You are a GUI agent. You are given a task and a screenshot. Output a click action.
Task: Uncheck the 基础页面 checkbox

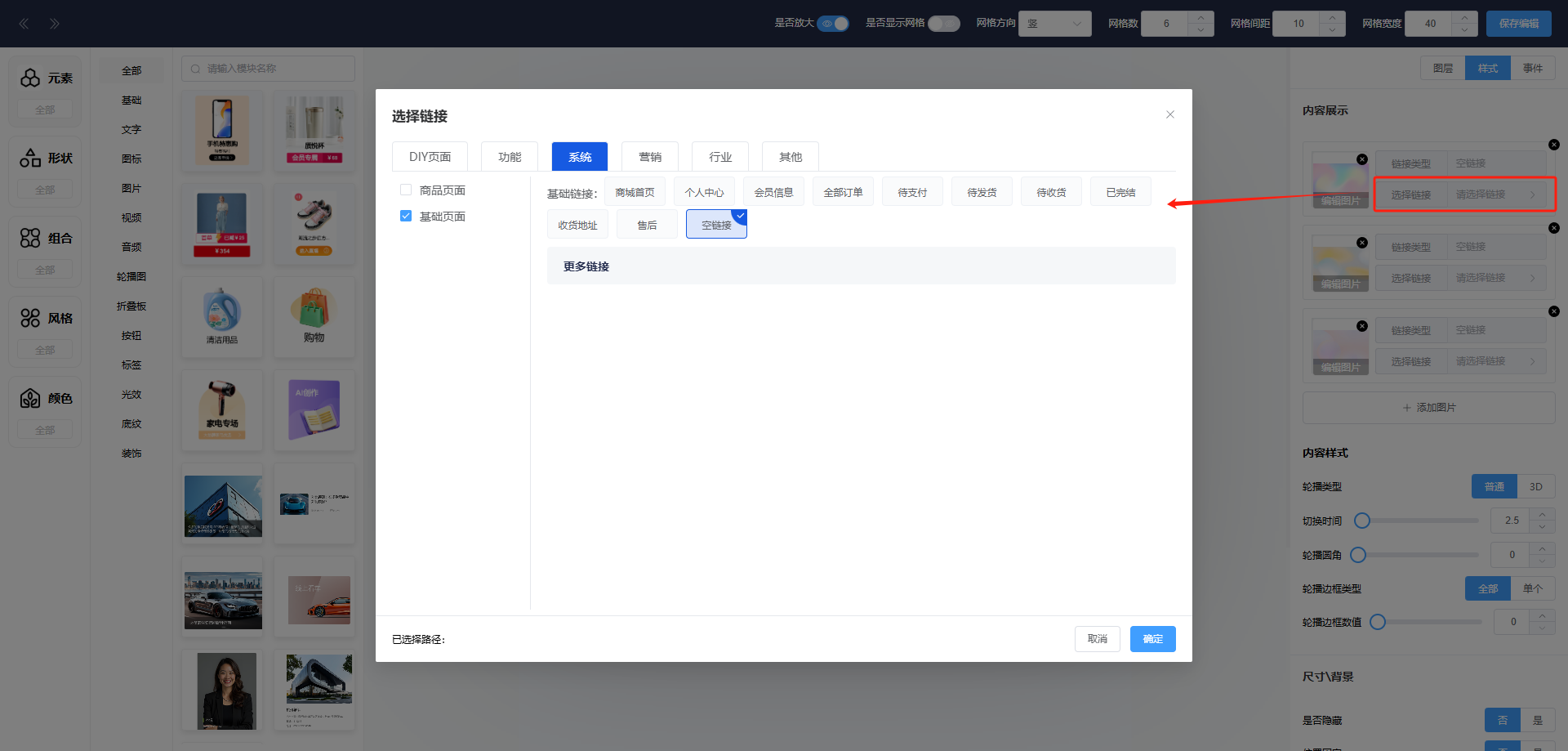406,217
